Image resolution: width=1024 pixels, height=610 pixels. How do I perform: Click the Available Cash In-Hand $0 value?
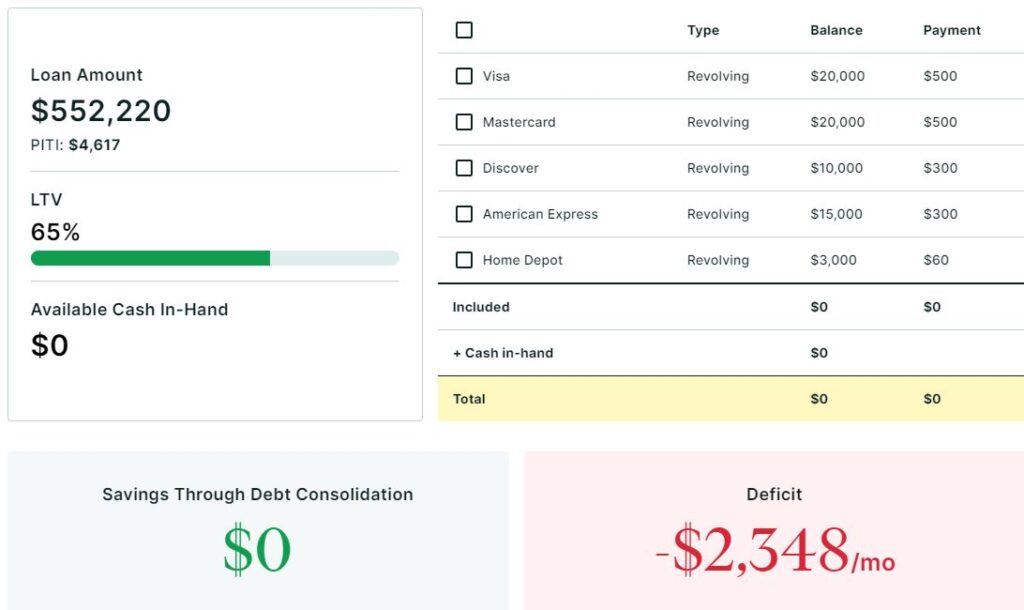click(x=50, y=345)
